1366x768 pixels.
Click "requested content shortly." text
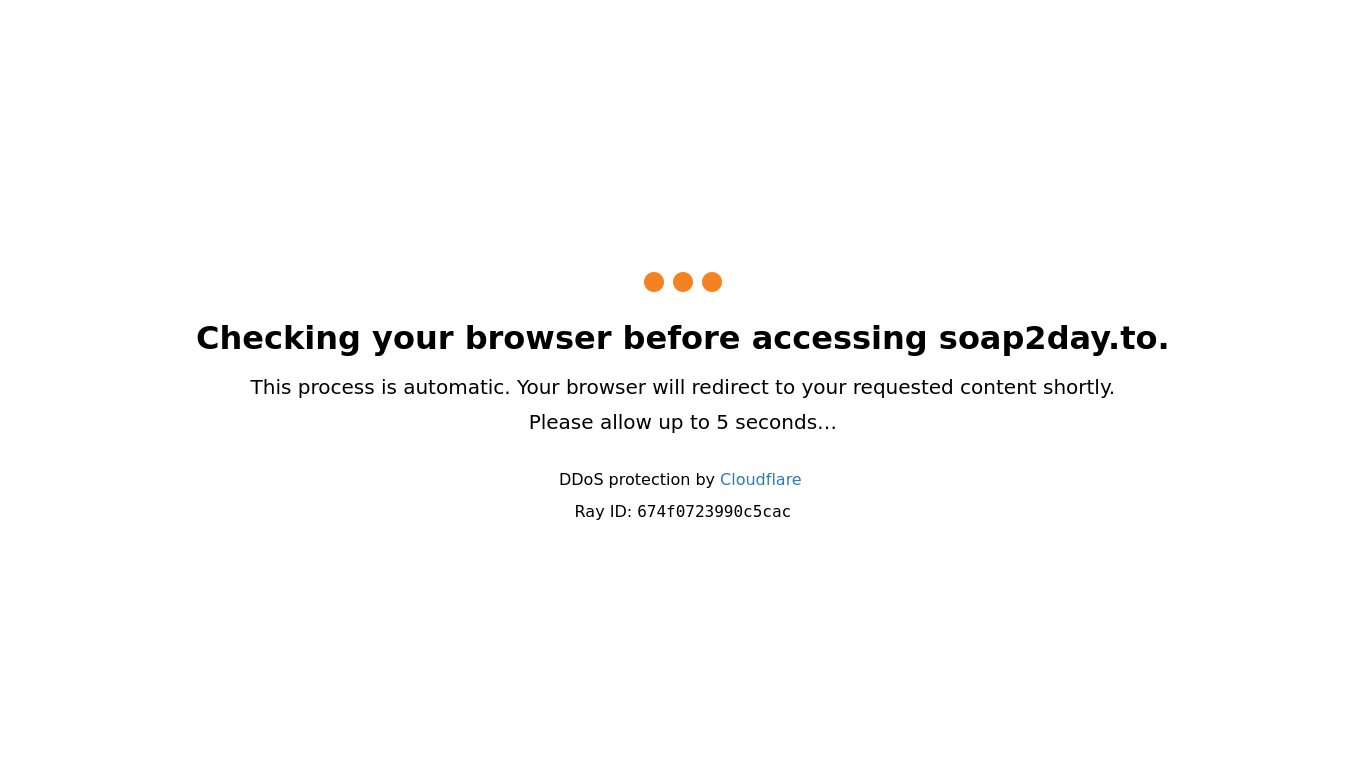click(x=984, y=388)
